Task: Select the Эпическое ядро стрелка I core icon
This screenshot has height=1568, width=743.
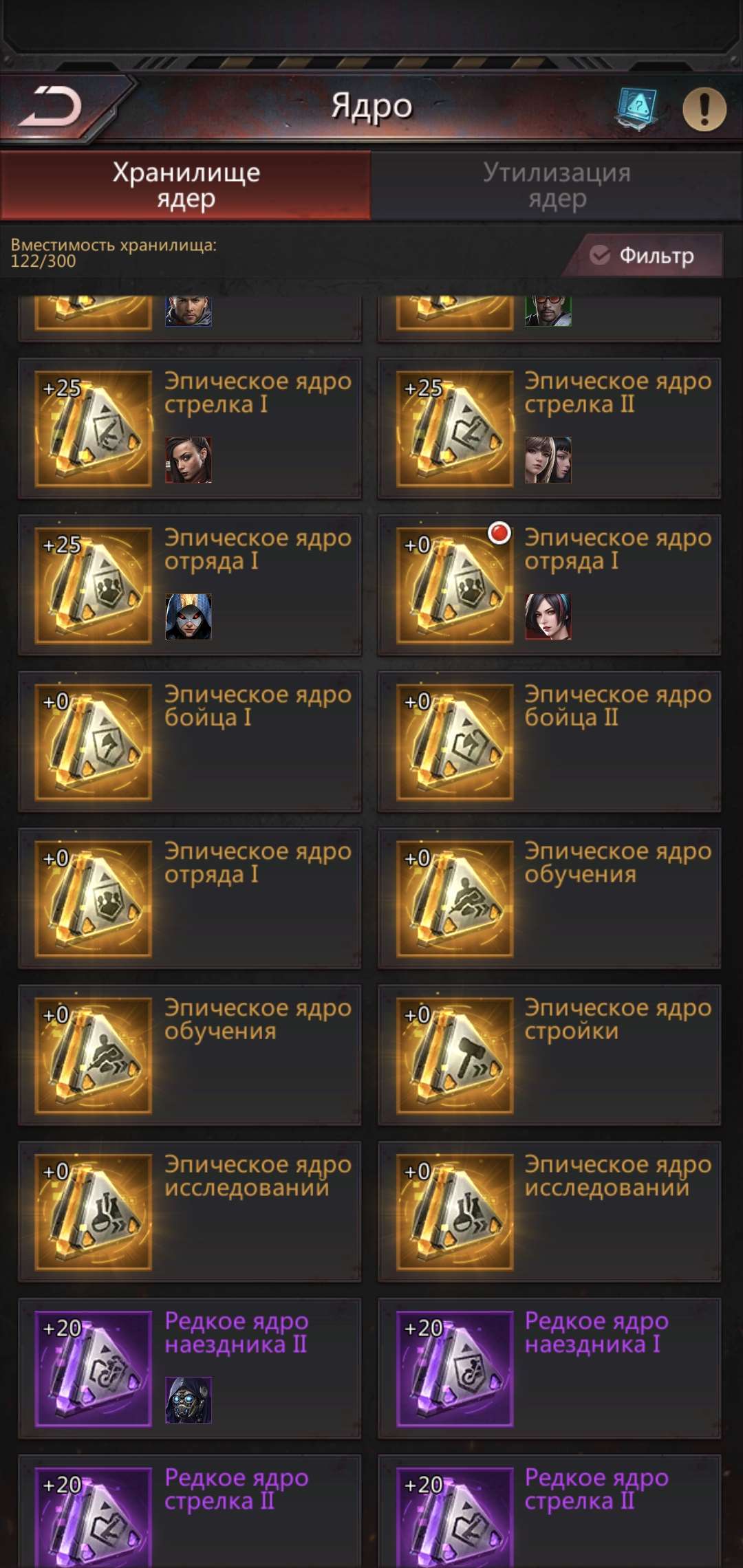Action: pyautogui.click(x=94, y=428)
